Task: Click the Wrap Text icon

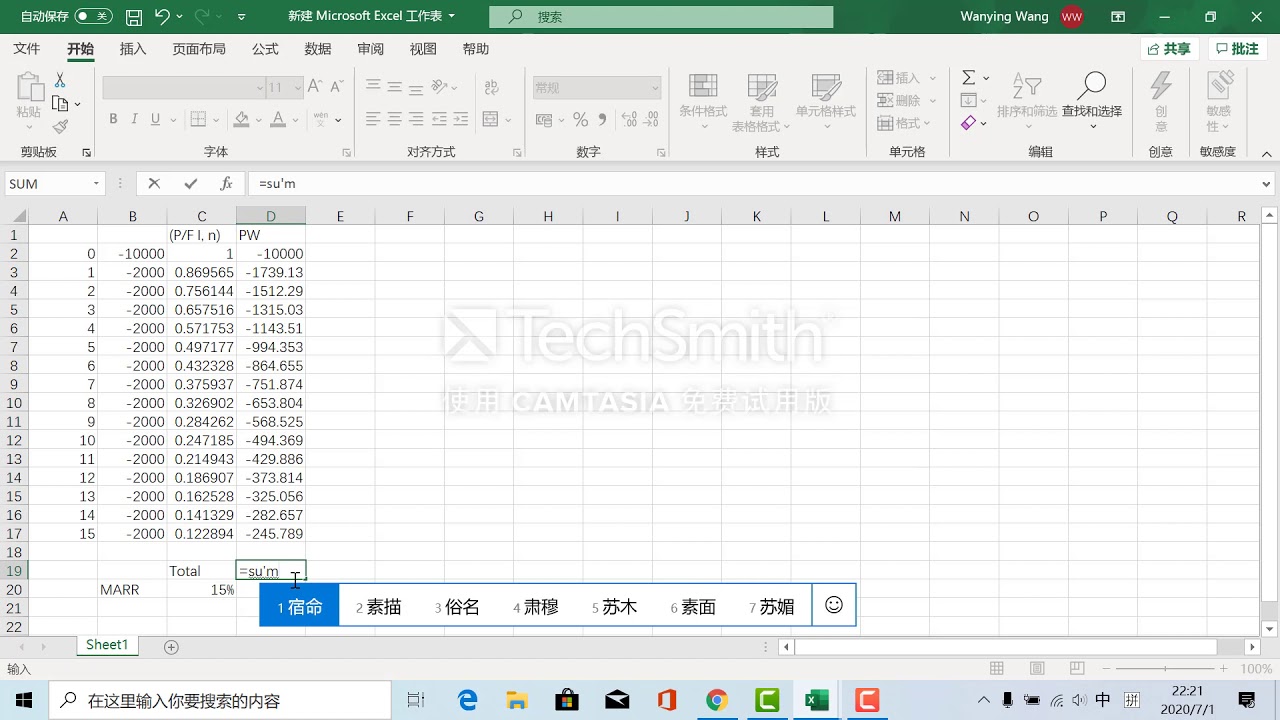Action: [x=491, y=88]
